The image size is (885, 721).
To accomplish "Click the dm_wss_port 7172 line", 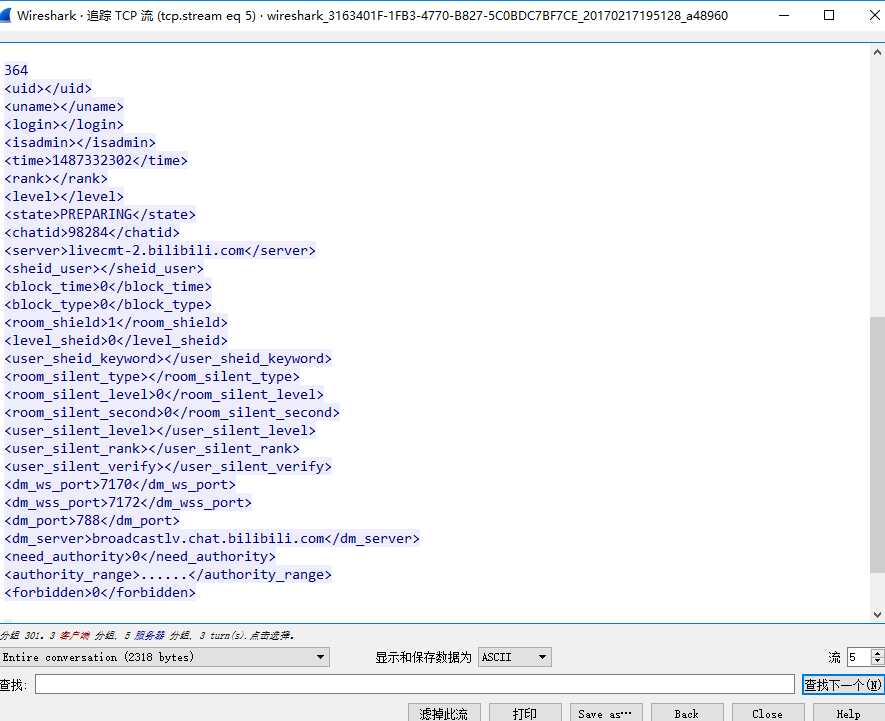I will (x=128, y=502).
